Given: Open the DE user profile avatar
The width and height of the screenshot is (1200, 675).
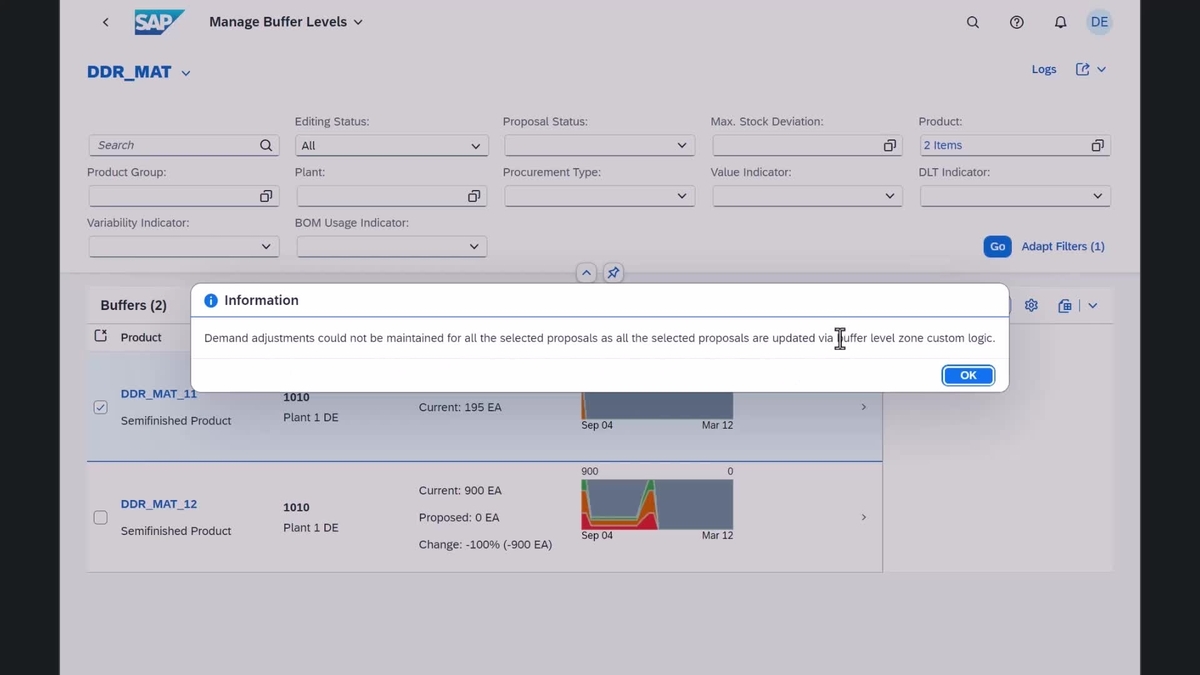Looking at the screenshot, I should [x=1099, y=21].
